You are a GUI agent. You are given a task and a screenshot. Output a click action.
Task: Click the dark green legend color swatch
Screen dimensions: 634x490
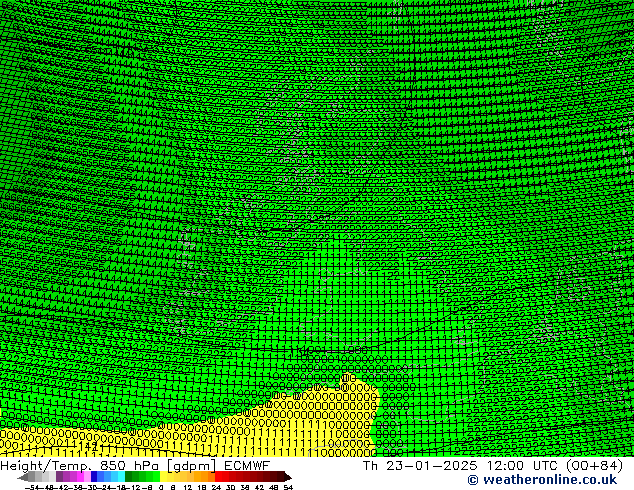(x=128, y=477)
